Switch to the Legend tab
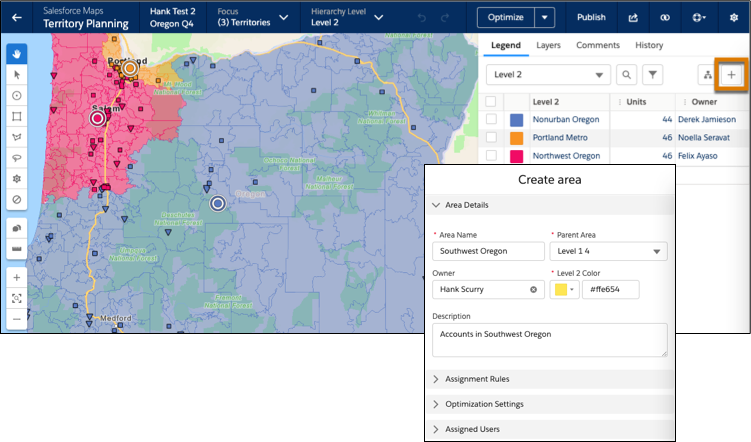 pos(506,45)
